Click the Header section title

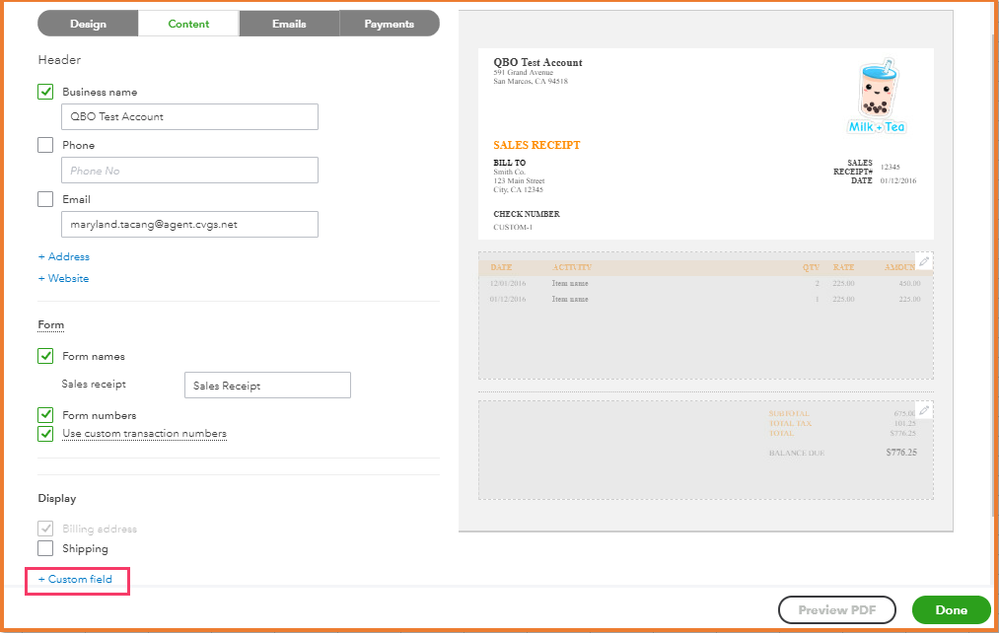[x=59, y=60]
